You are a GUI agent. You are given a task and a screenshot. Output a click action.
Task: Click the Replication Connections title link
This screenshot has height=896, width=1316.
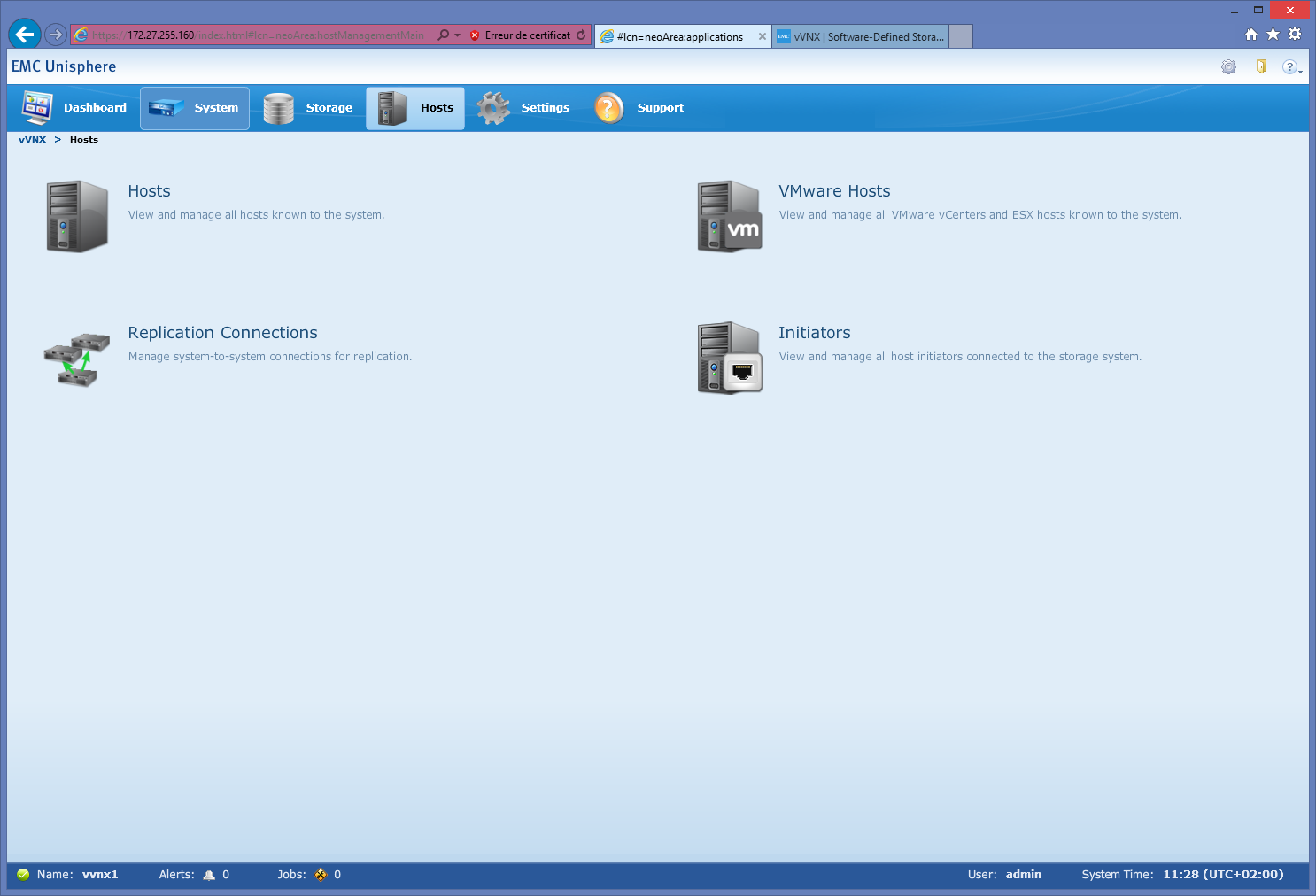222,333
